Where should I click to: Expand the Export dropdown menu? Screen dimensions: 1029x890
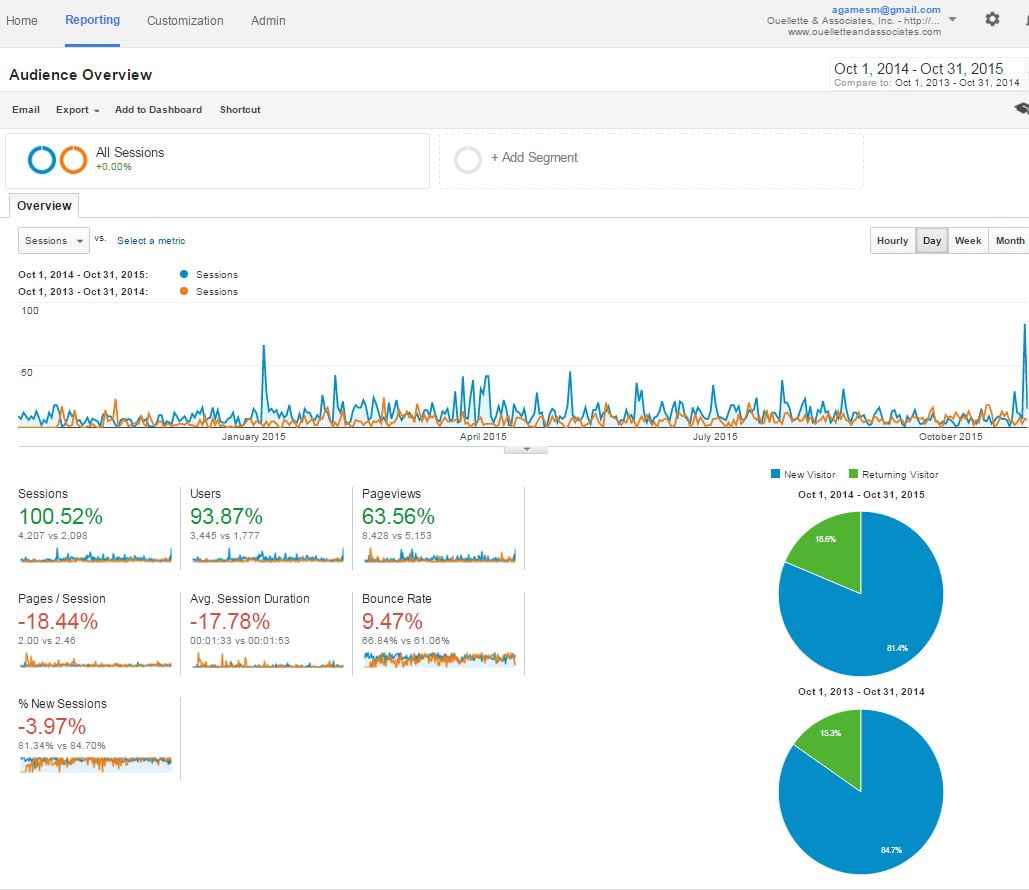click(77, 110)
